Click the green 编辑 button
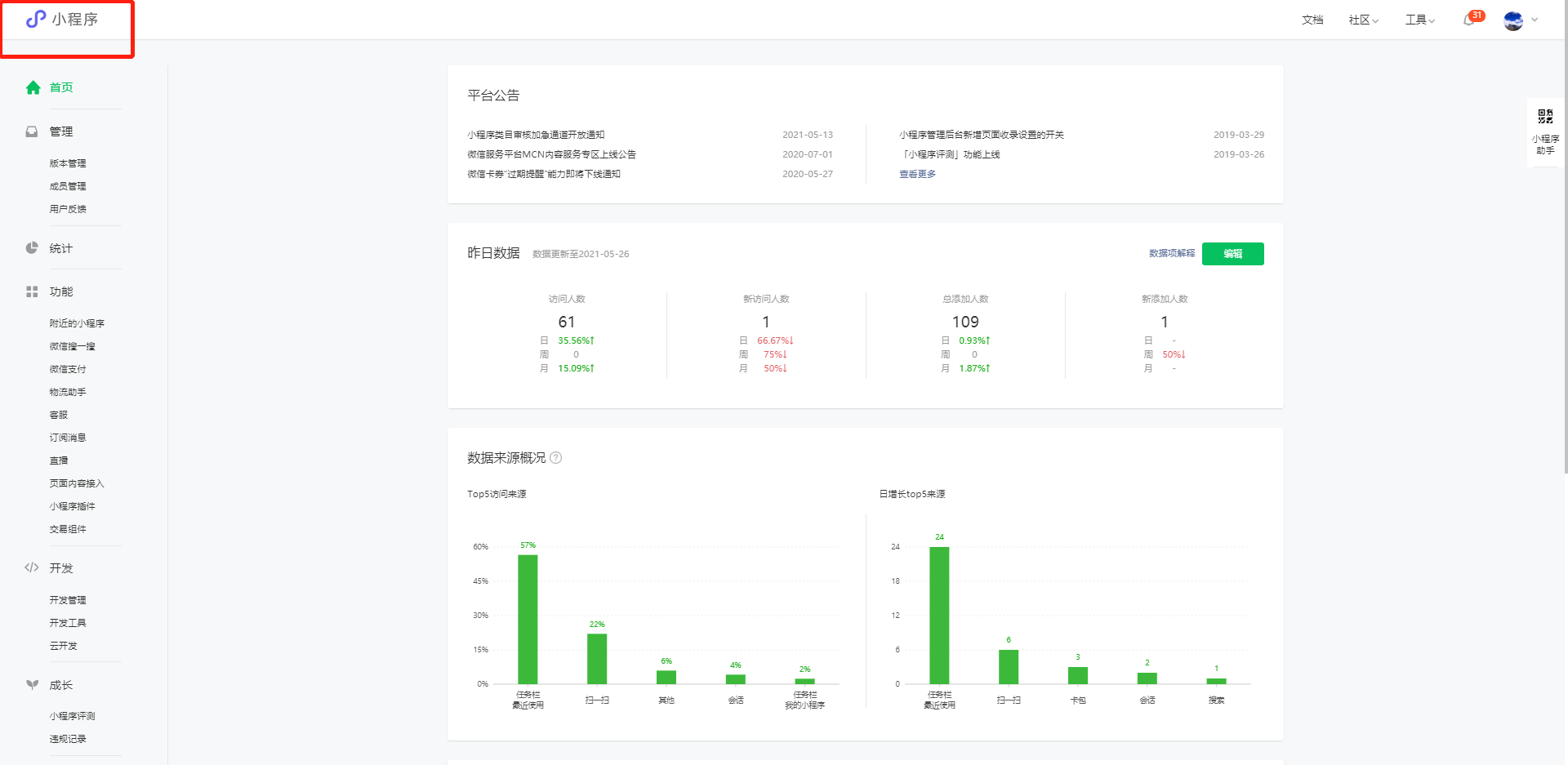 coord(1232,254)
